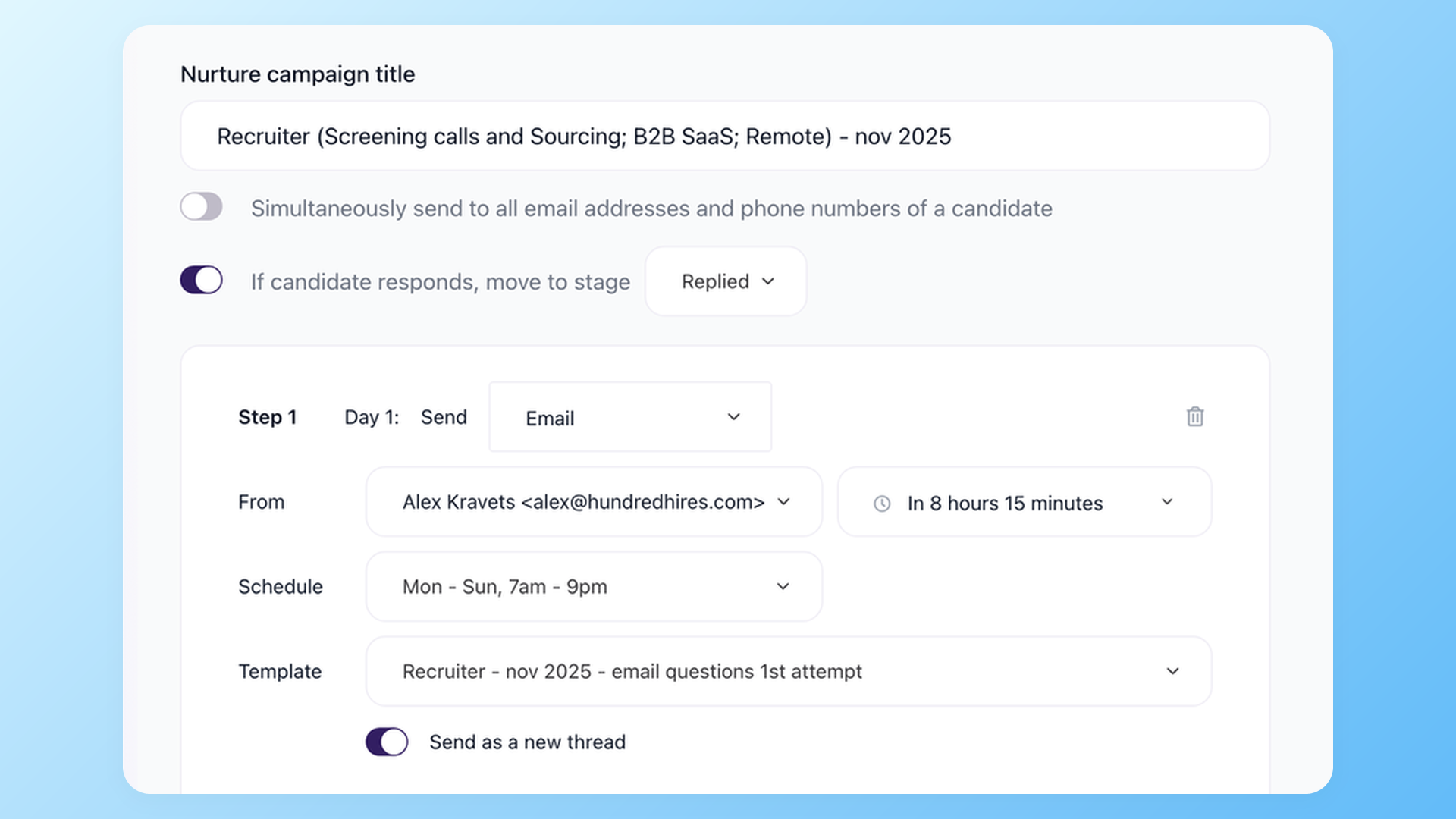The image size is (1456, 819).
Task: Disable the move-to-stage-on-response toggle
Action: pos(201,280)
